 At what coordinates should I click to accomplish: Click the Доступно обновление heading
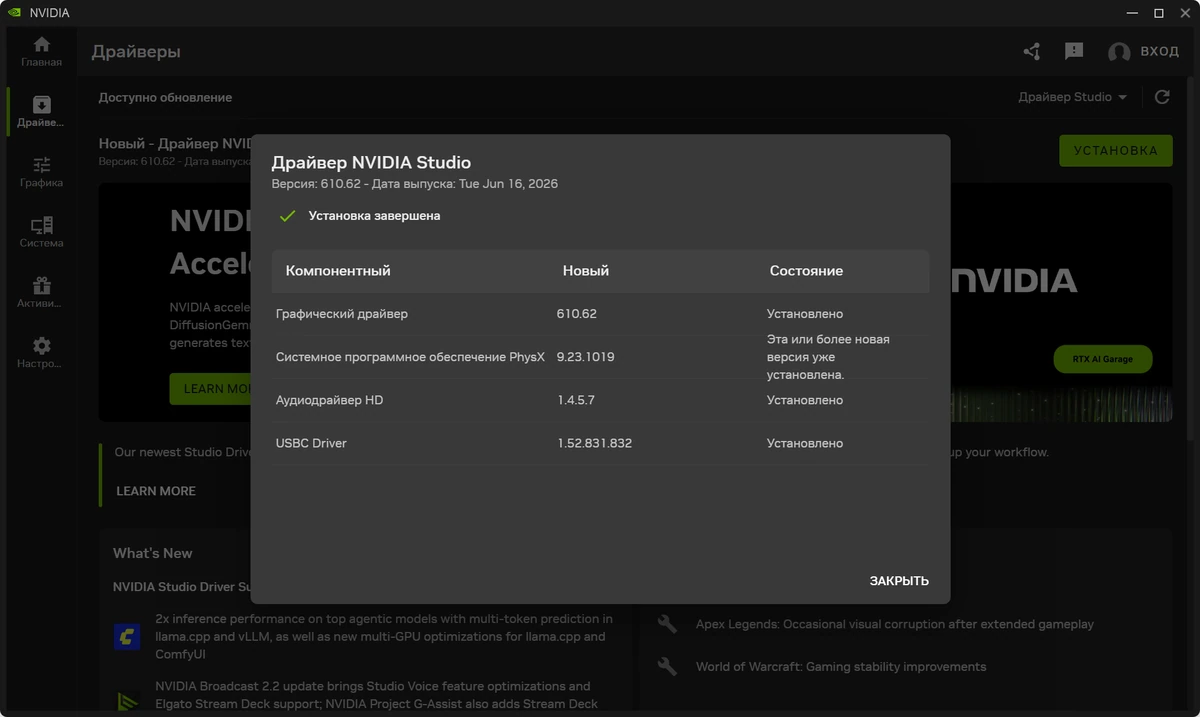tap(165, 97)
